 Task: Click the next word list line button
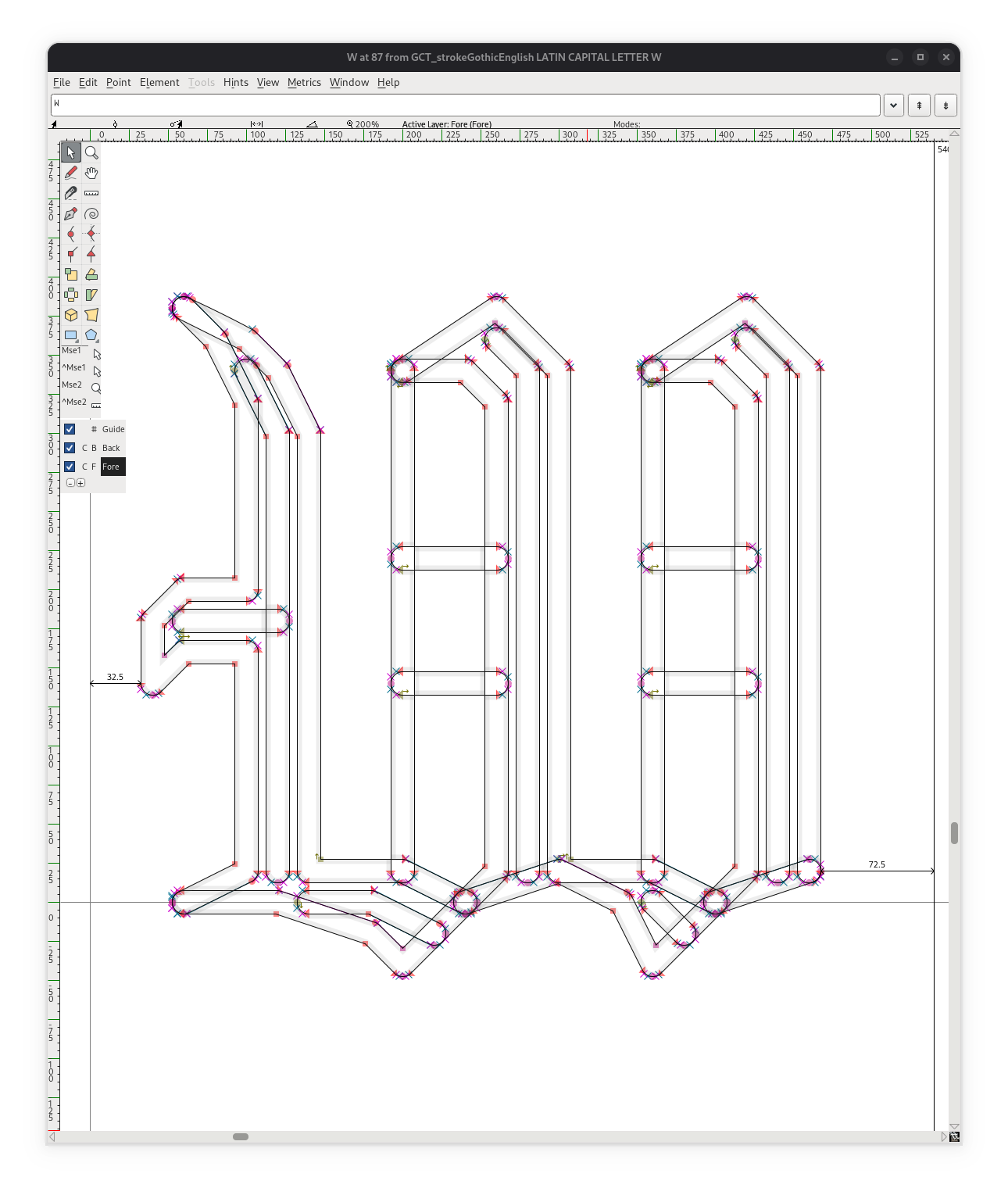[945, 105]
